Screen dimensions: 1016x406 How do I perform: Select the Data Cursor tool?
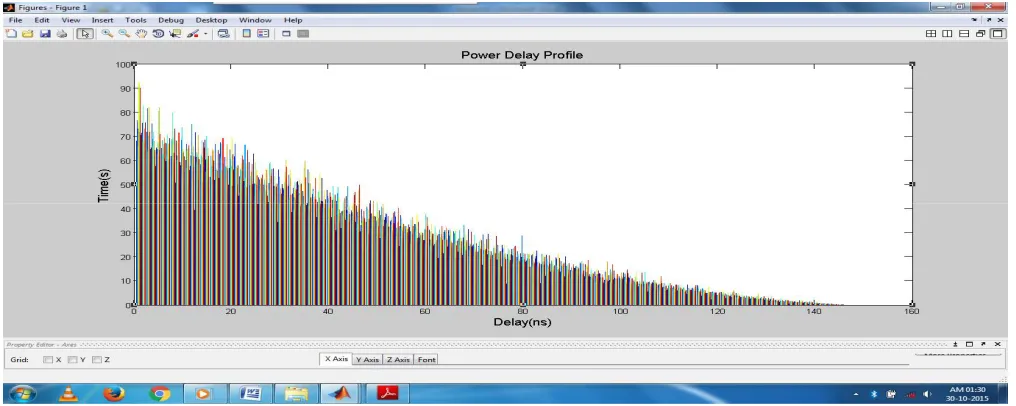coord(174,34)
